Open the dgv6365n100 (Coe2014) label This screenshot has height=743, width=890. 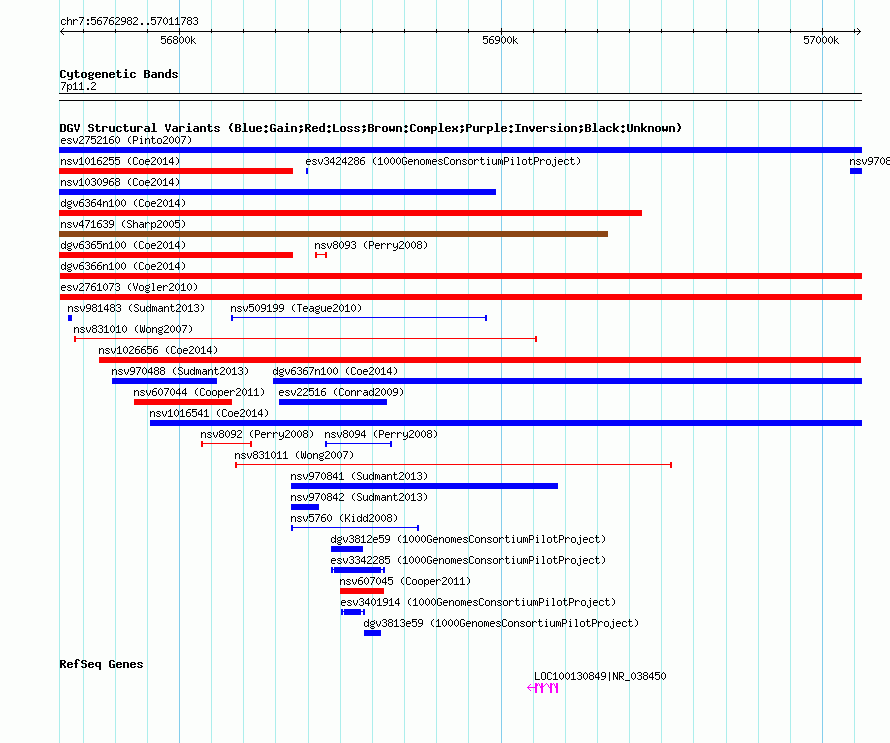[123, 245]
